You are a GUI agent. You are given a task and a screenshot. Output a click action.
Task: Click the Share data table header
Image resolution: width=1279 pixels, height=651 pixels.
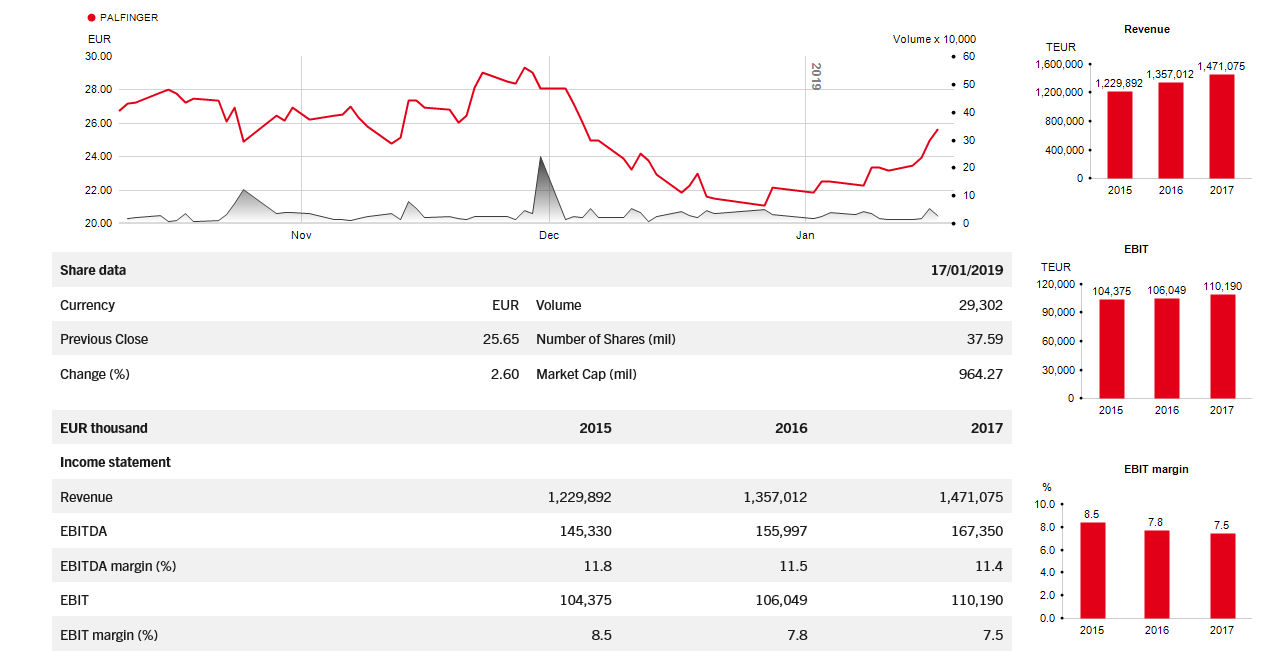click(x=93, y=270)
